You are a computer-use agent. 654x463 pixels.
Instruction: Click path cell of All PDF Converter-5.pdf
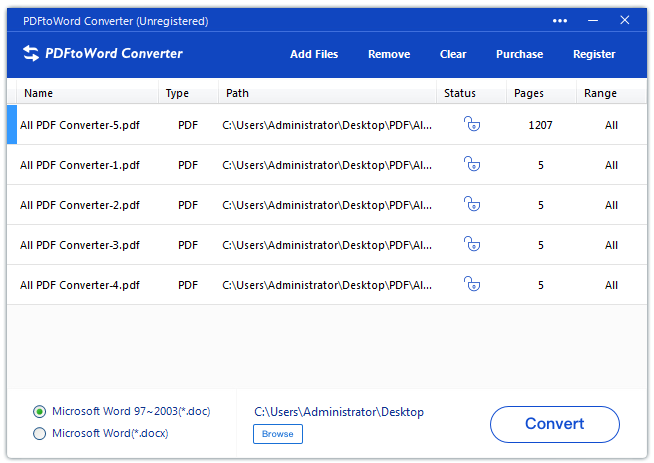(327, 125)
